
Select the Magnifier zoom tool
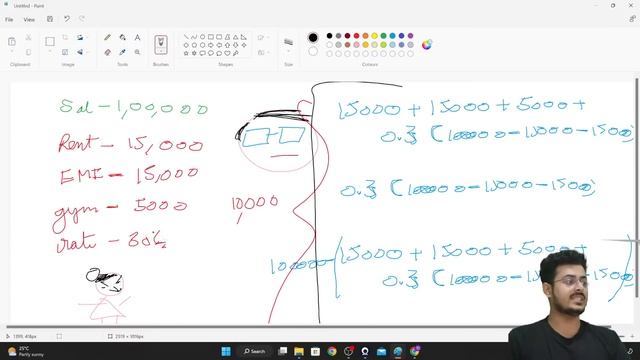138,52
